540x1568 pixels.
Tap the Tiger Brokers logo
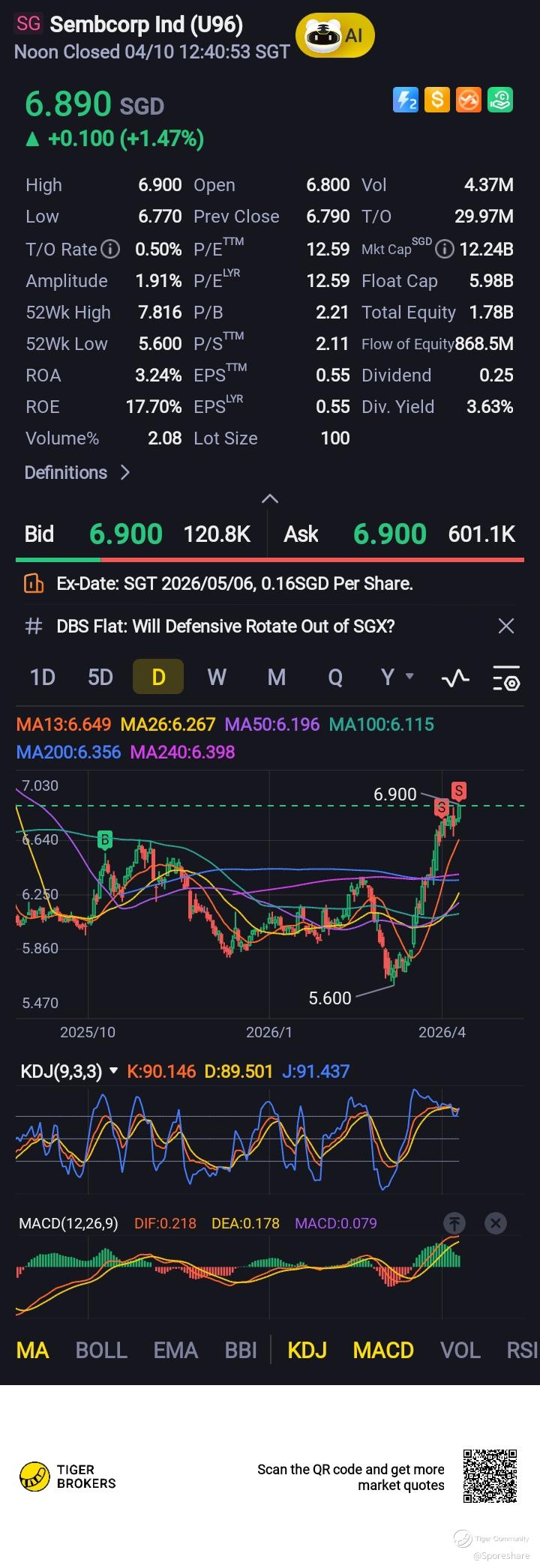68,1477
